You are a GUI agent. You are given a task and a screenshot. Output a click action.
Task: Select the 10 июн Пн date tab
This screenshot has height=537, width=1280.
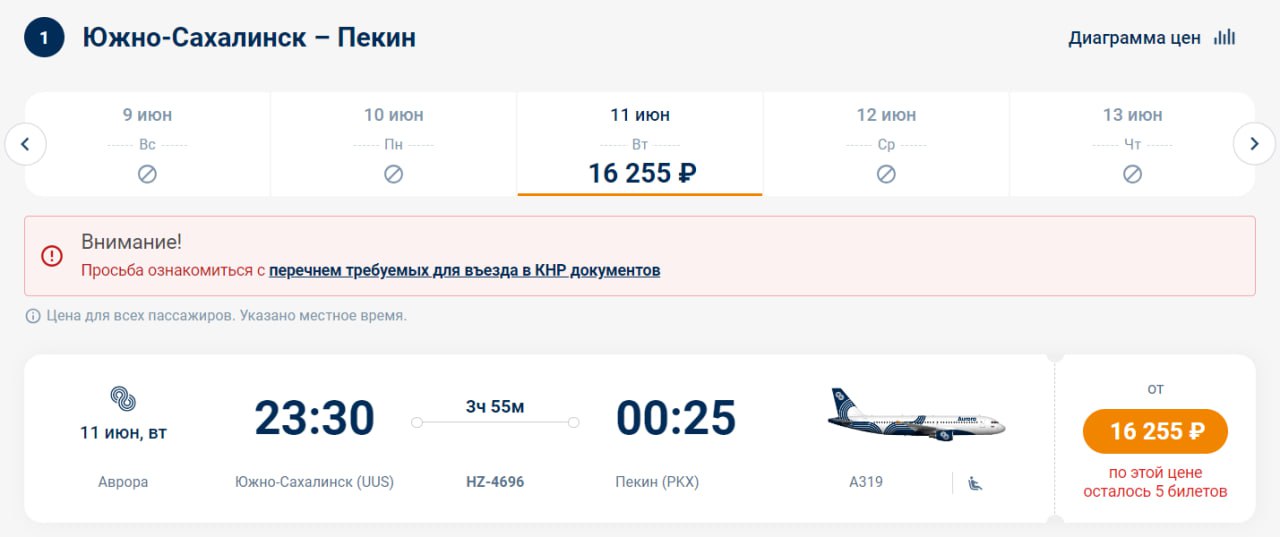(x=393, y=145)
